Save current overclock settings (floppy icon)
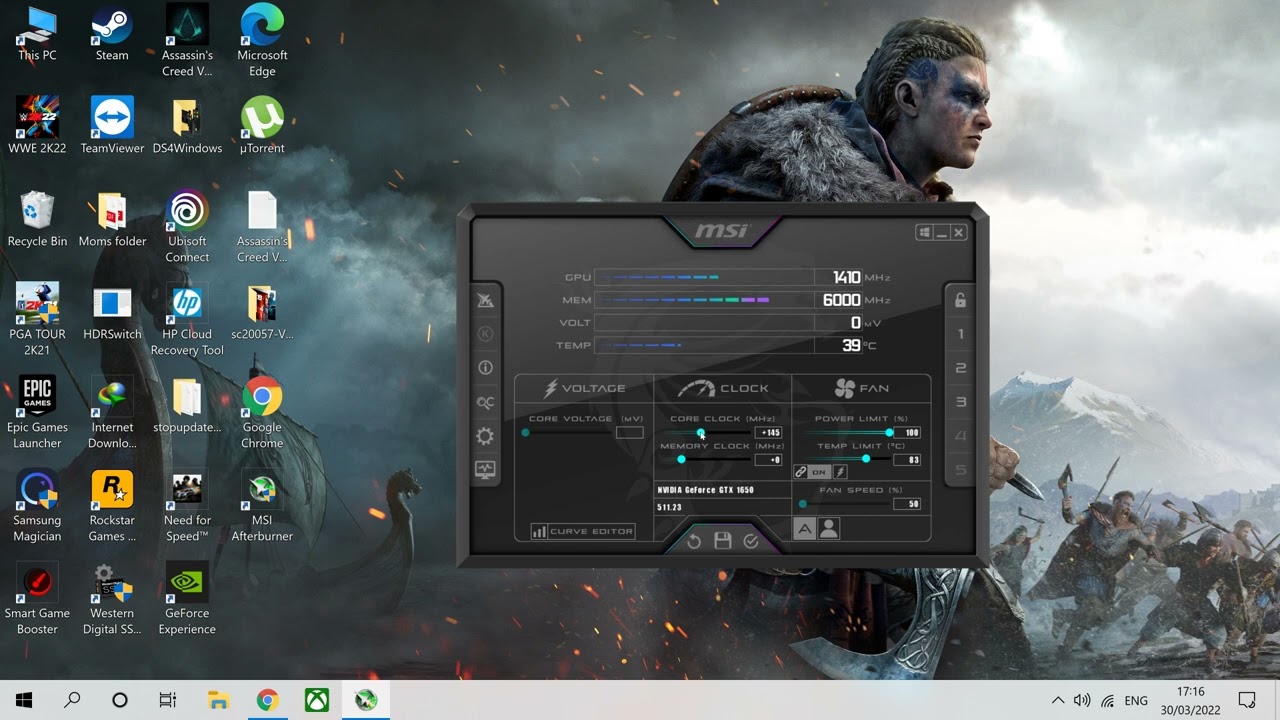The height and width of the screenshot is (720, 1280). tap(723, 541)
